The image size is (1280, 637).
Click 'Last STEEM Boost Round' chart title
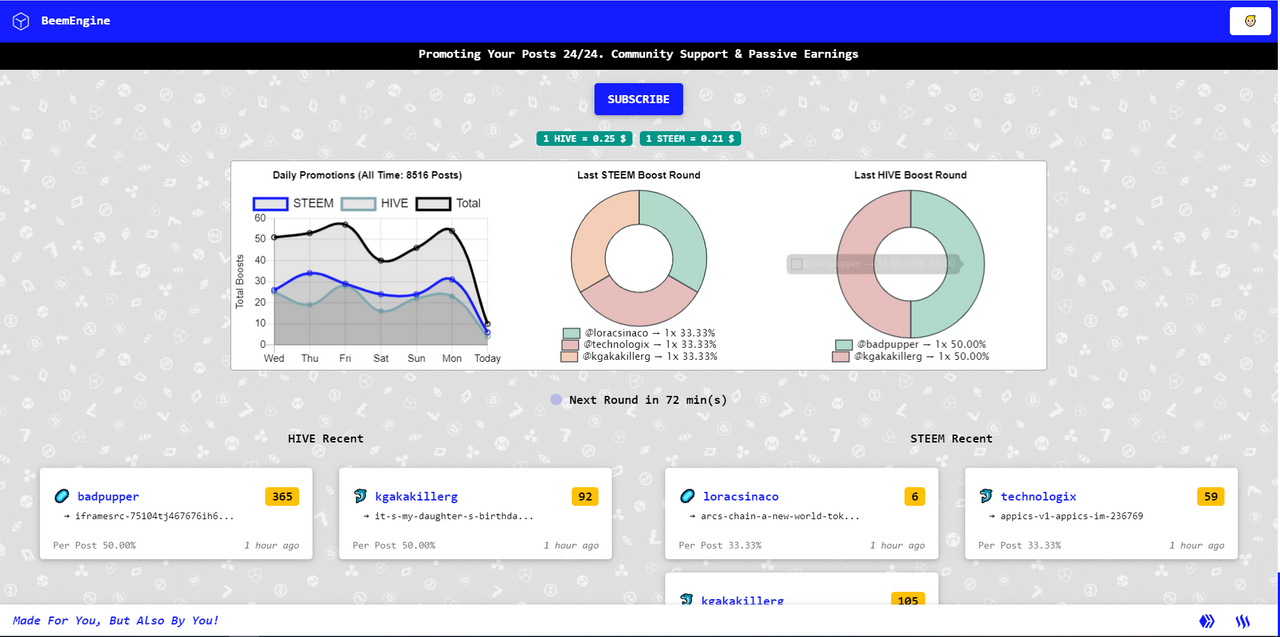coord(638,175)
